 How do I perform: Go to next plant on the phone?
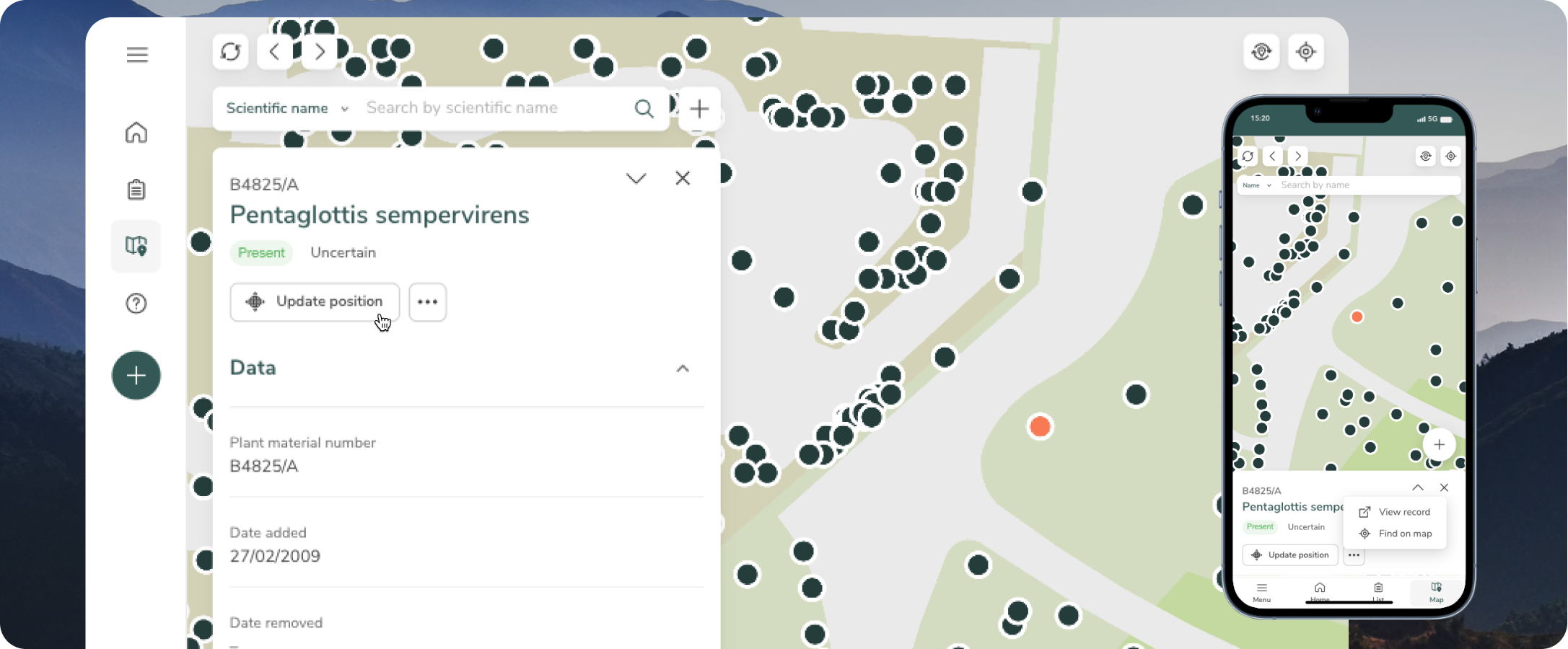coord(1297,156)
